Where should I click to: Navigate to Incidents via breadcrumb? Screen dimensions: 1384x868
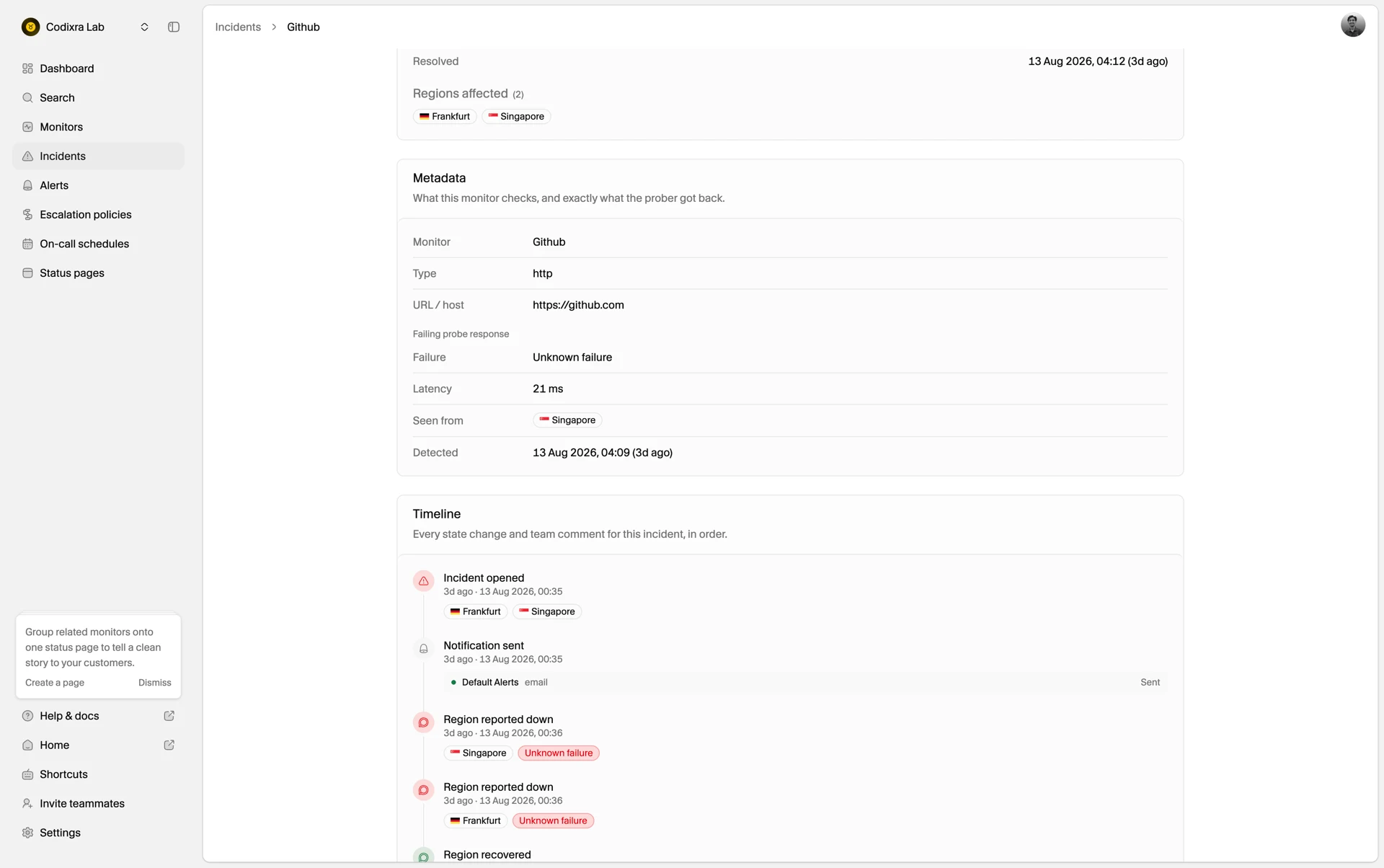click(238, 27)
